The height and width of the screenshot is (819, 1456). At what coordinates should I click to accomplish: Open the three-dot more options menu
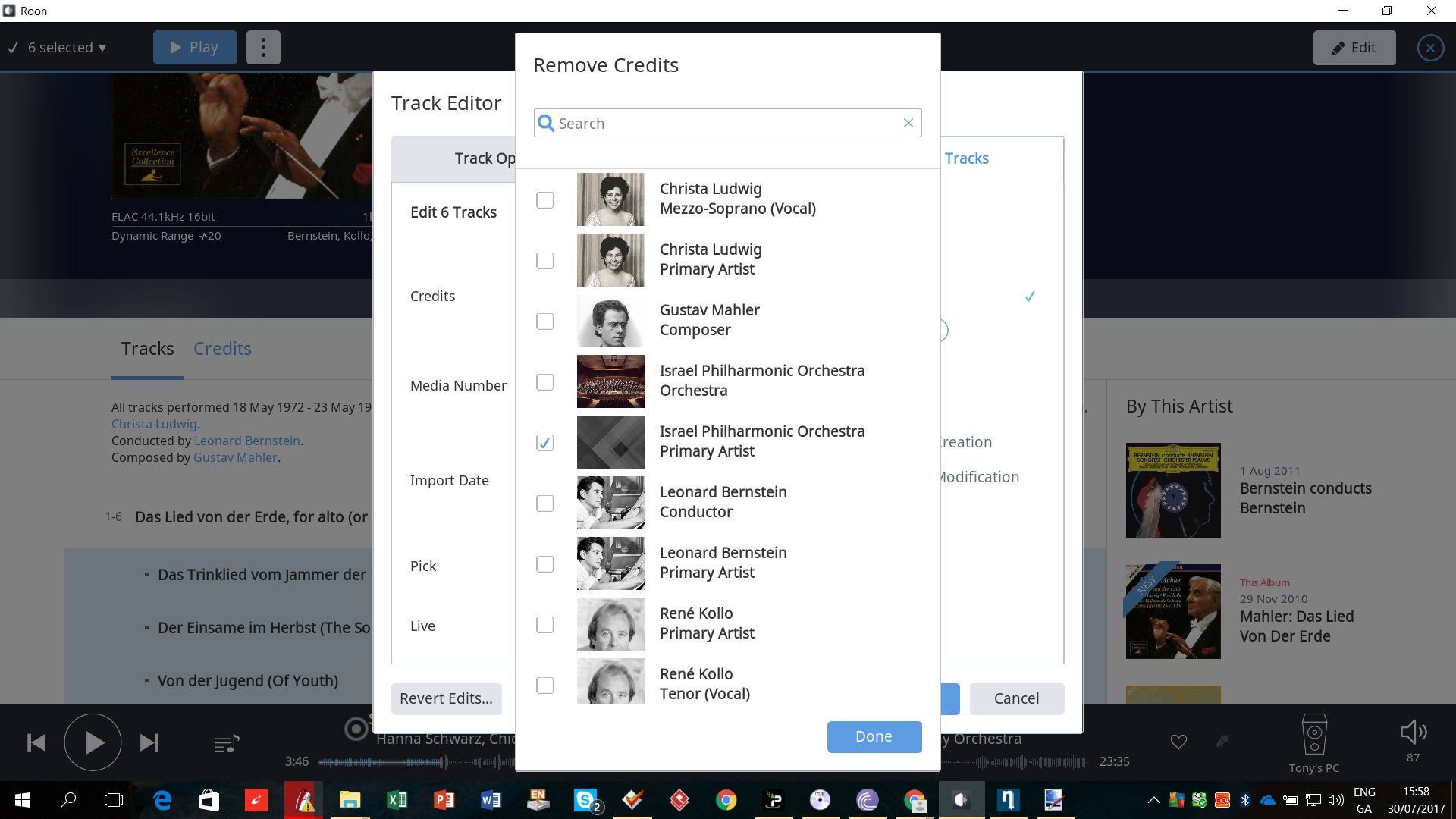pyautogui.click(x=263, y=47)
